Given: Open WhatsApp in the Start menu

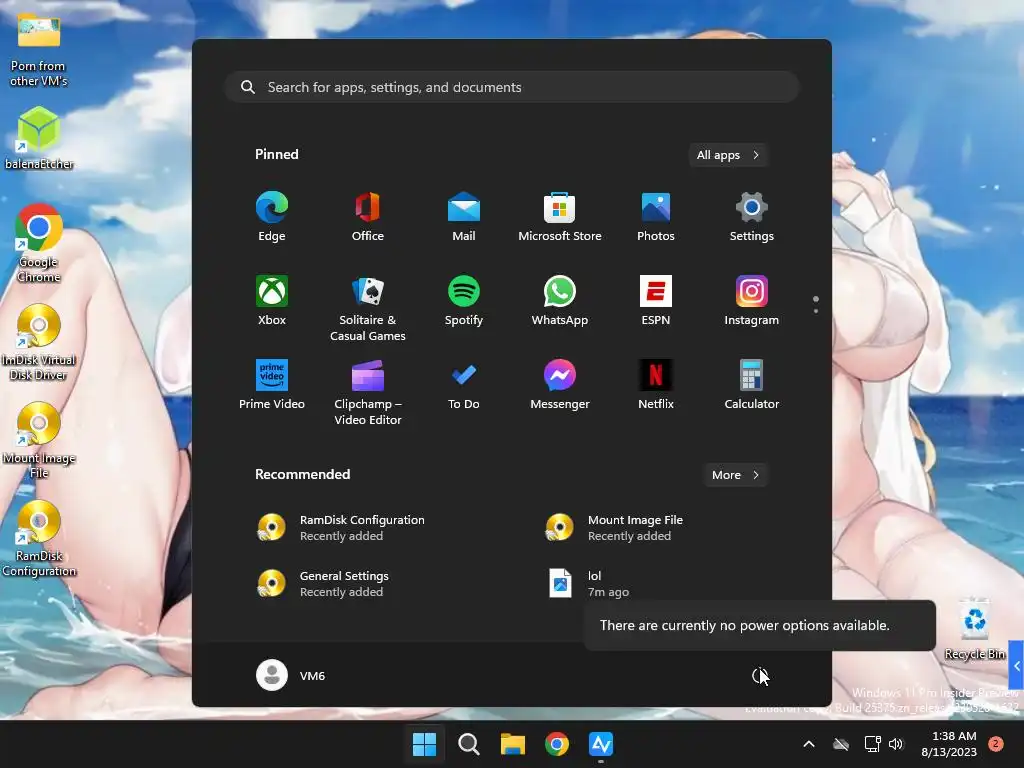Looking at the screenshot, I should (x=560, y=300).
